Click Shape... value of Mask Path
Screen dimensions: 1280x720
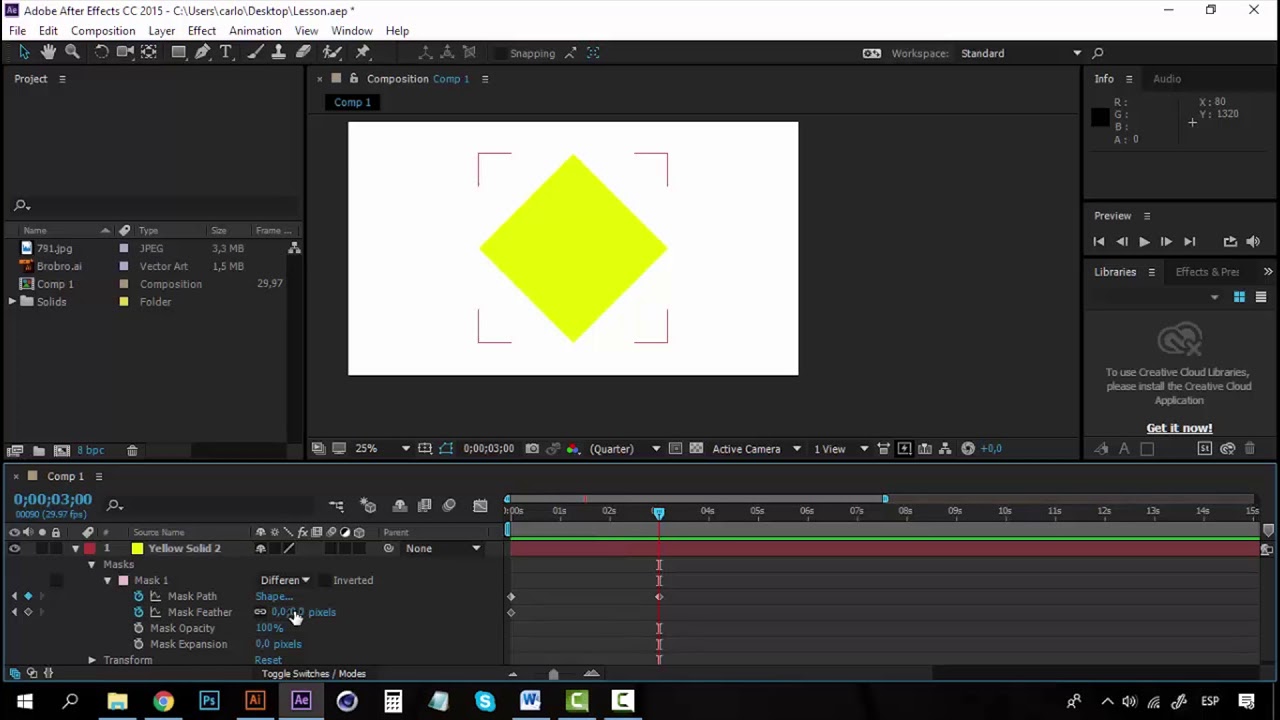click(274, 596)
